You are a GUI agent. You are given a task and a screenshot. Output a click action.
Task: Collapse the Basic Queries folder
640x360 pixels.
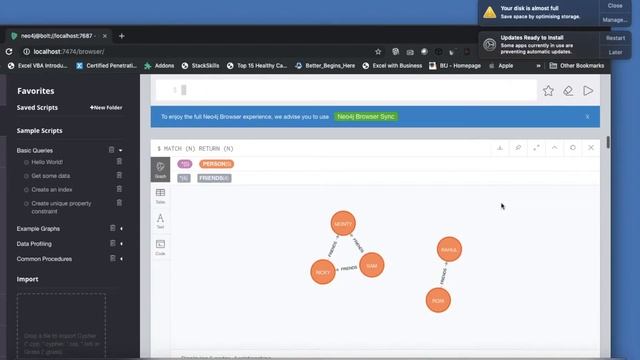120,151
